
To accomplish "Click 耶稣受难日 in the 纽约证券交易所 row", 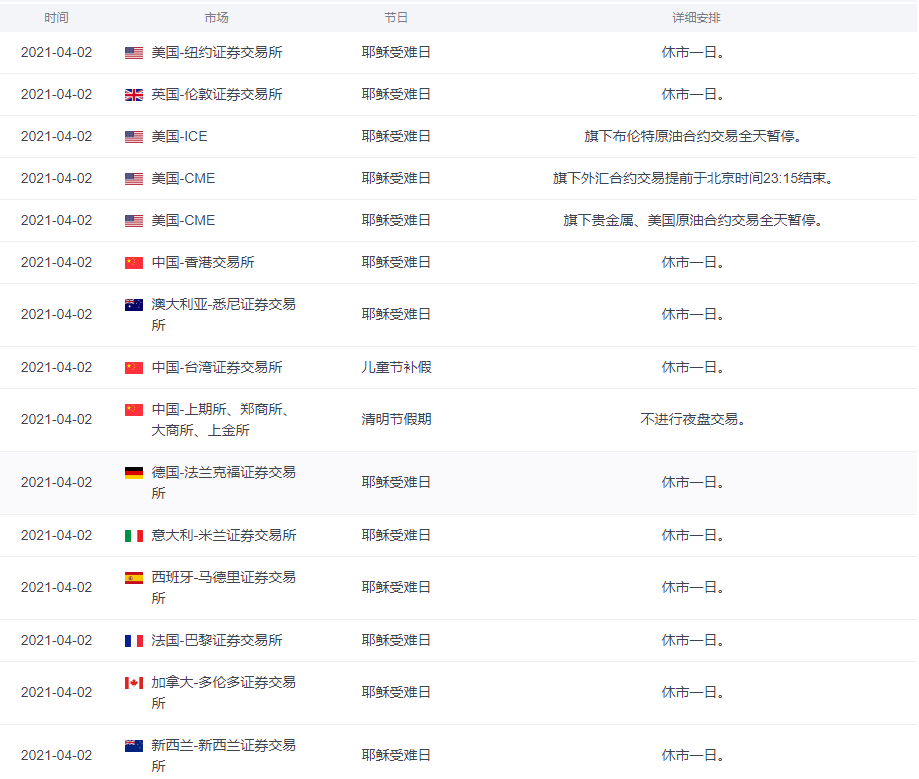I will coord(396,52).
